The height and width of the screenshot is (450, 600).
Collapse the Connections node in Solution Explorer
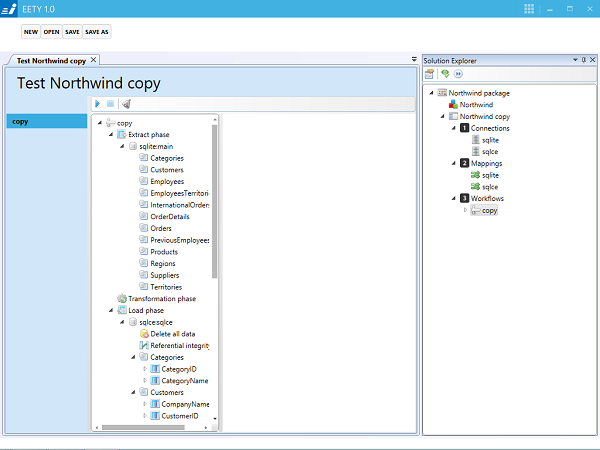click(x=454, y=128)
